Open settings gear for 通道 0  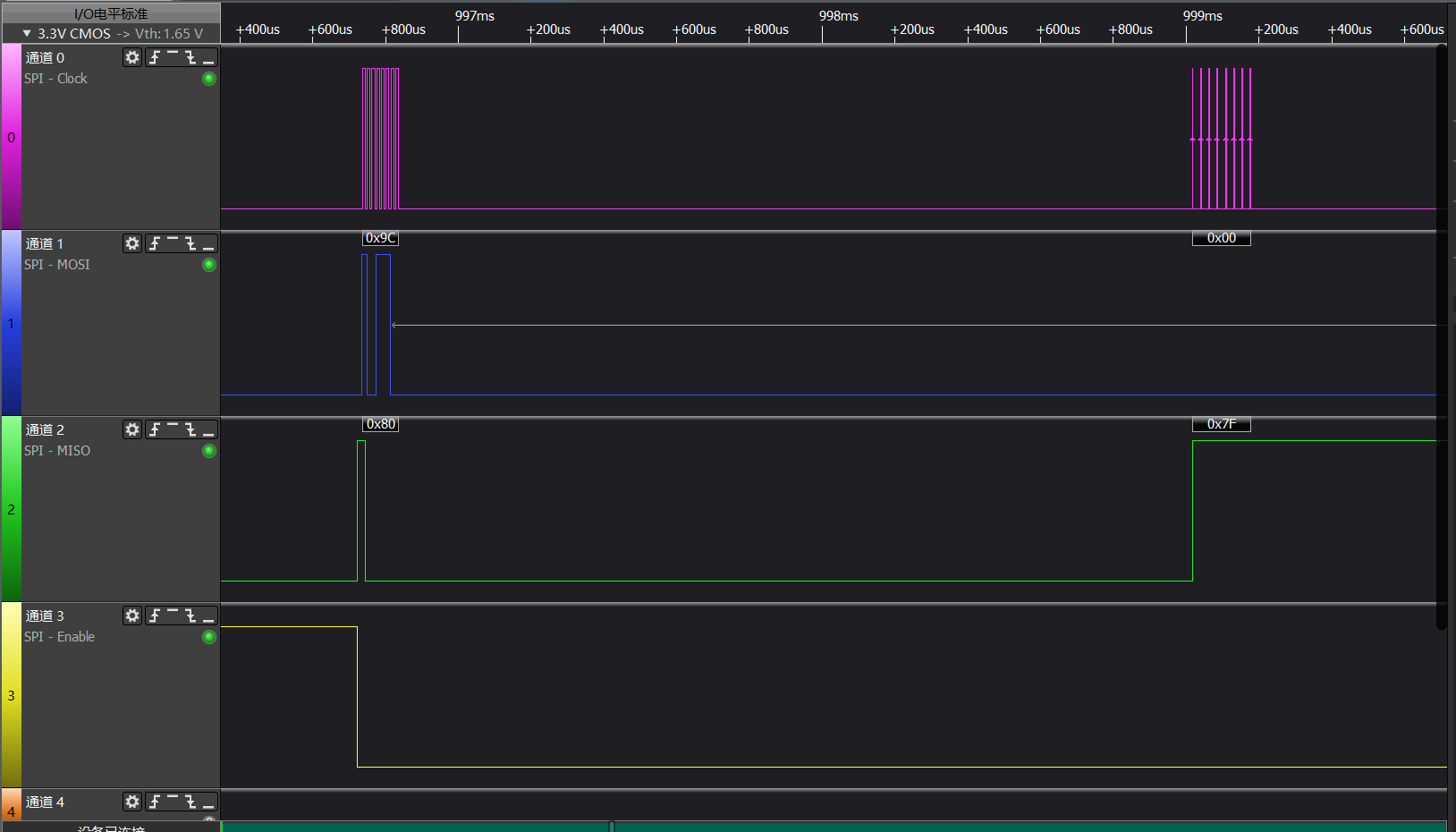132,57
